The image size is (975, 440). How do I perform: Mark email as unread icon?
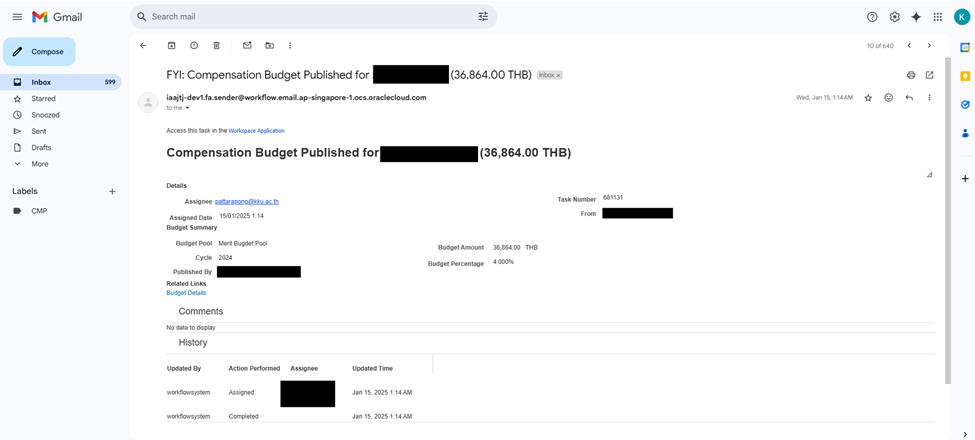click(x=247, y=45)
